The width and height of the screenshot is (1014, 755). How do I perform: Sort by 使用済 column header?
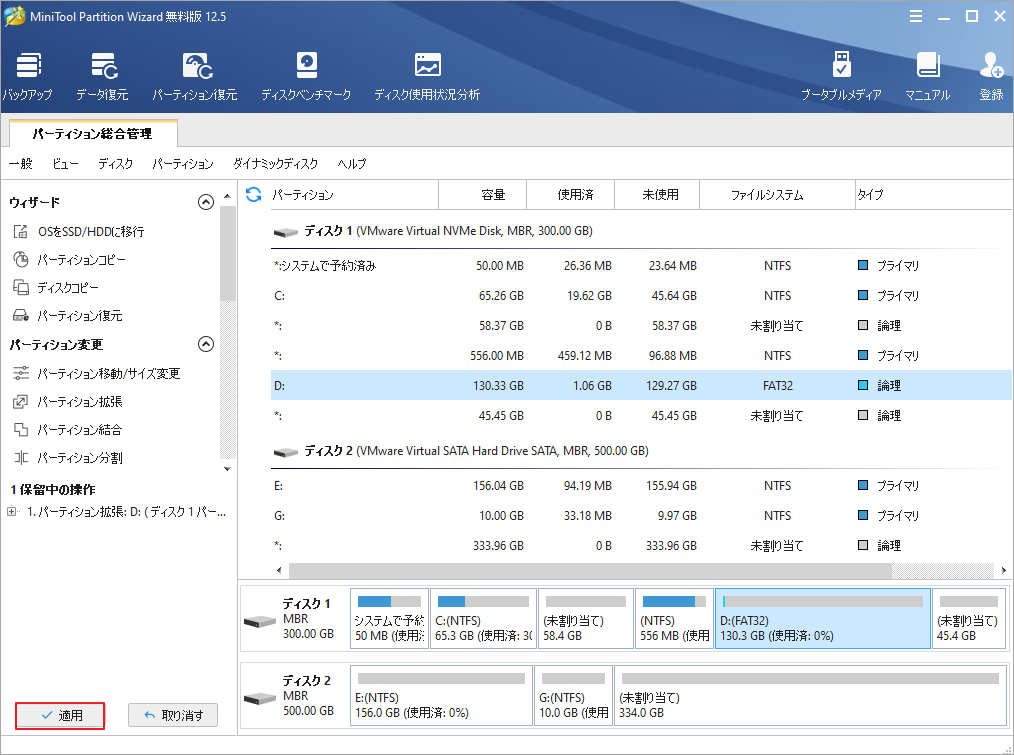coord(570,195)
